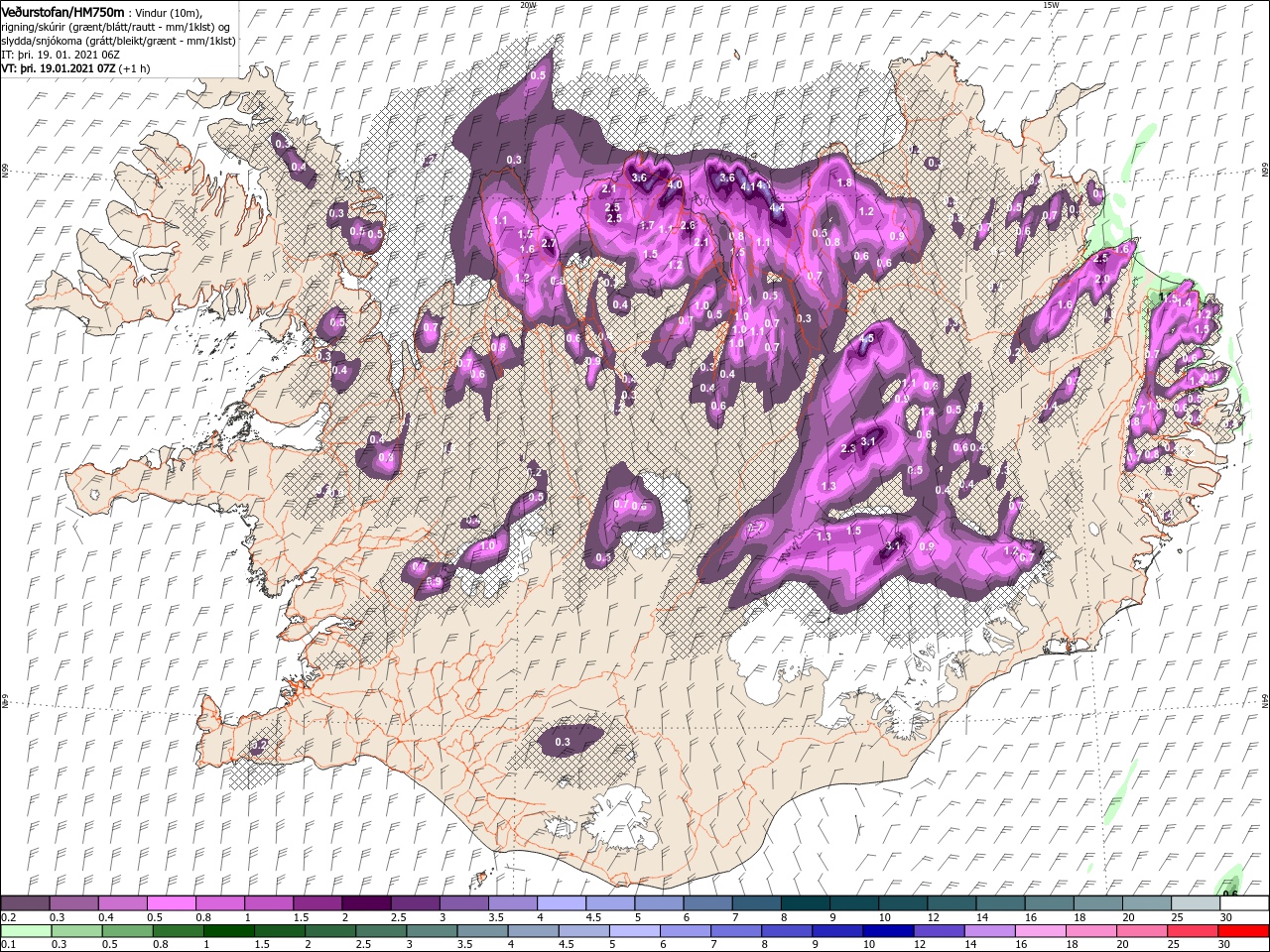The image size is (1270, 952).
Task: Click the 0.2 label on the snow scale
Action: tap(8, 917)
